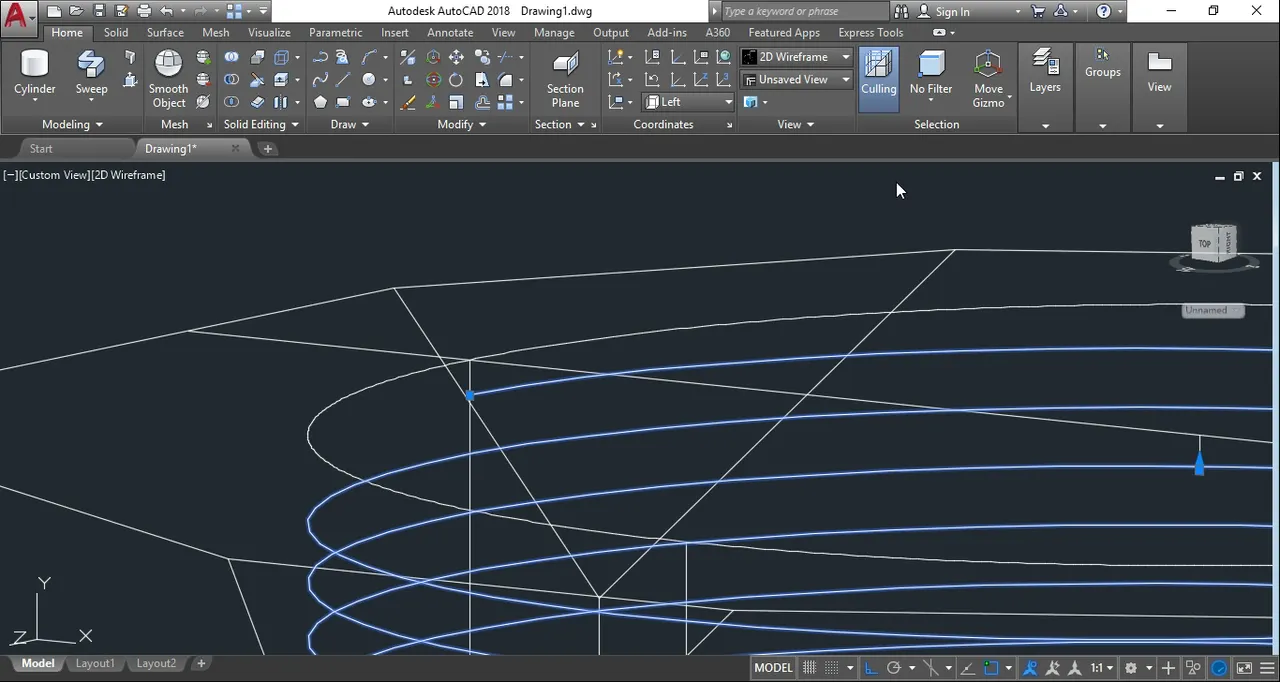Screen dimensions: 1280x682
Task: Click the ViewCube TOP face
Action: click(1205, 243)
